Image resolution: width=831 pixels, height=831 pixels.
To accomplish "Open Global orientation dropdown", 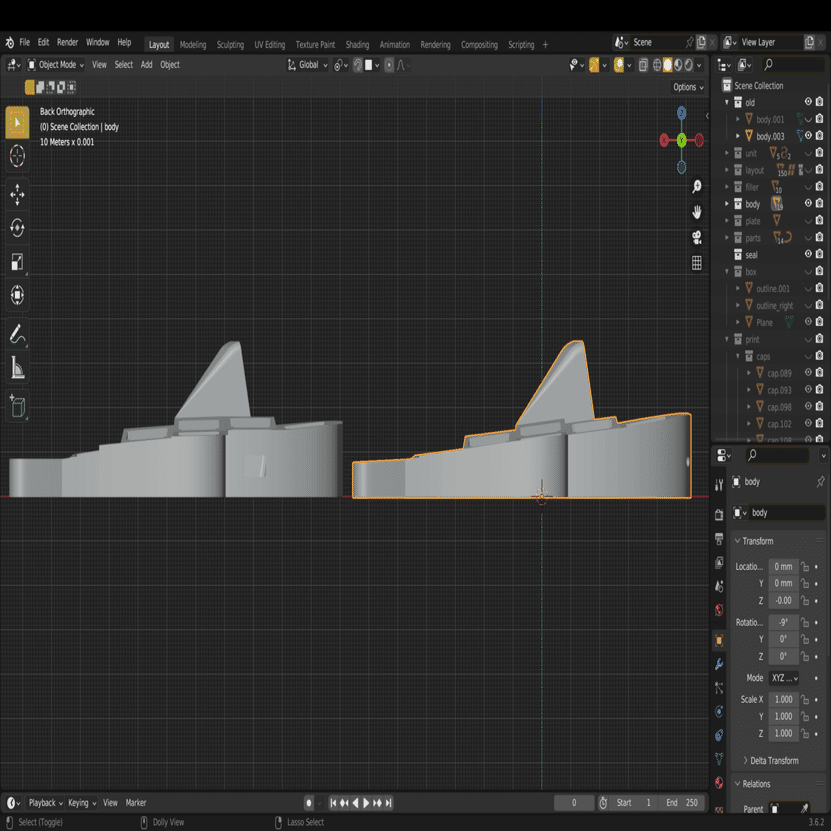I will (307, 65).
